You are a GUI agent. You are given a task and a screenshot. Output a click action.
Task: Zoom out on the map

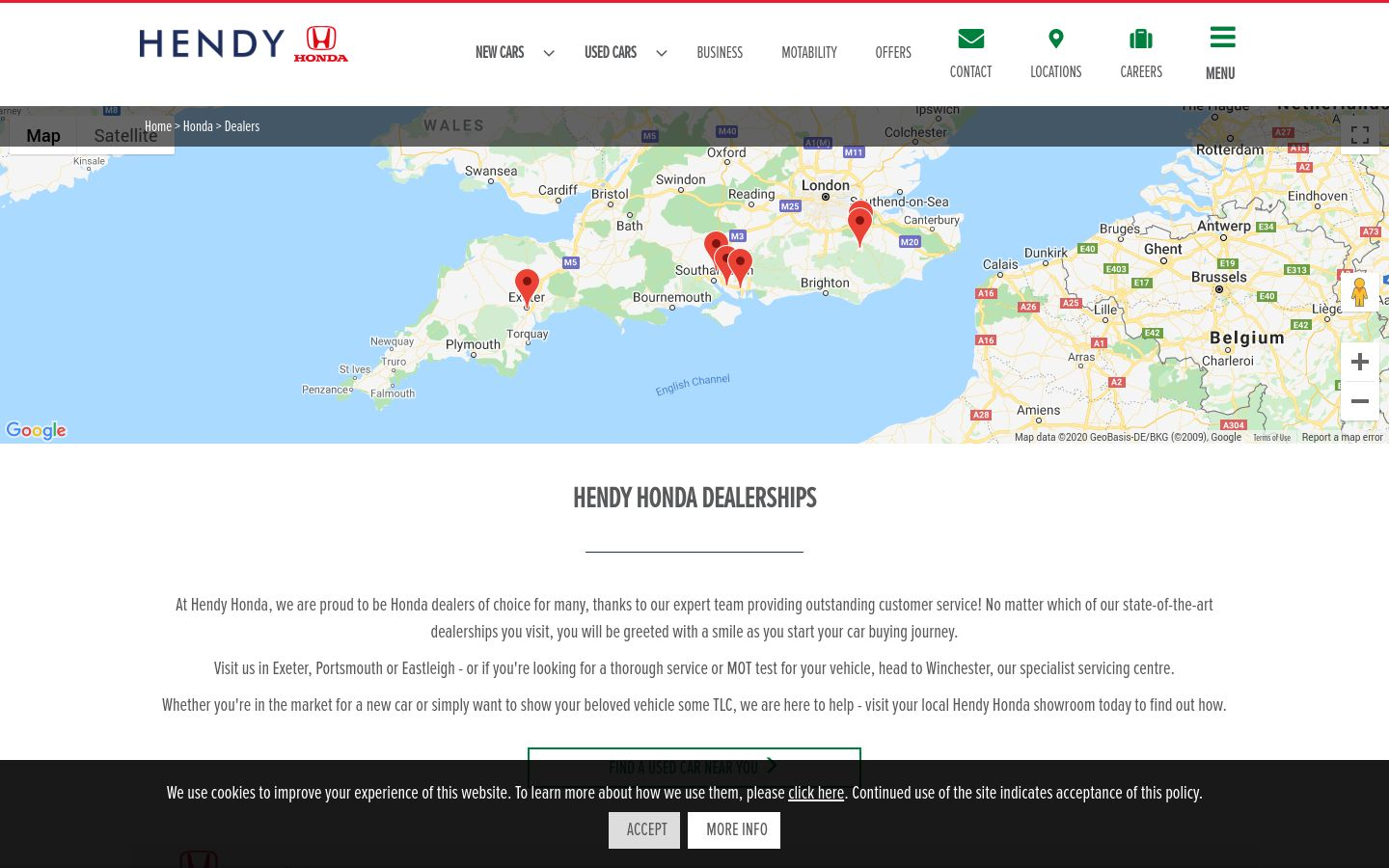[x=1360, y=401]
